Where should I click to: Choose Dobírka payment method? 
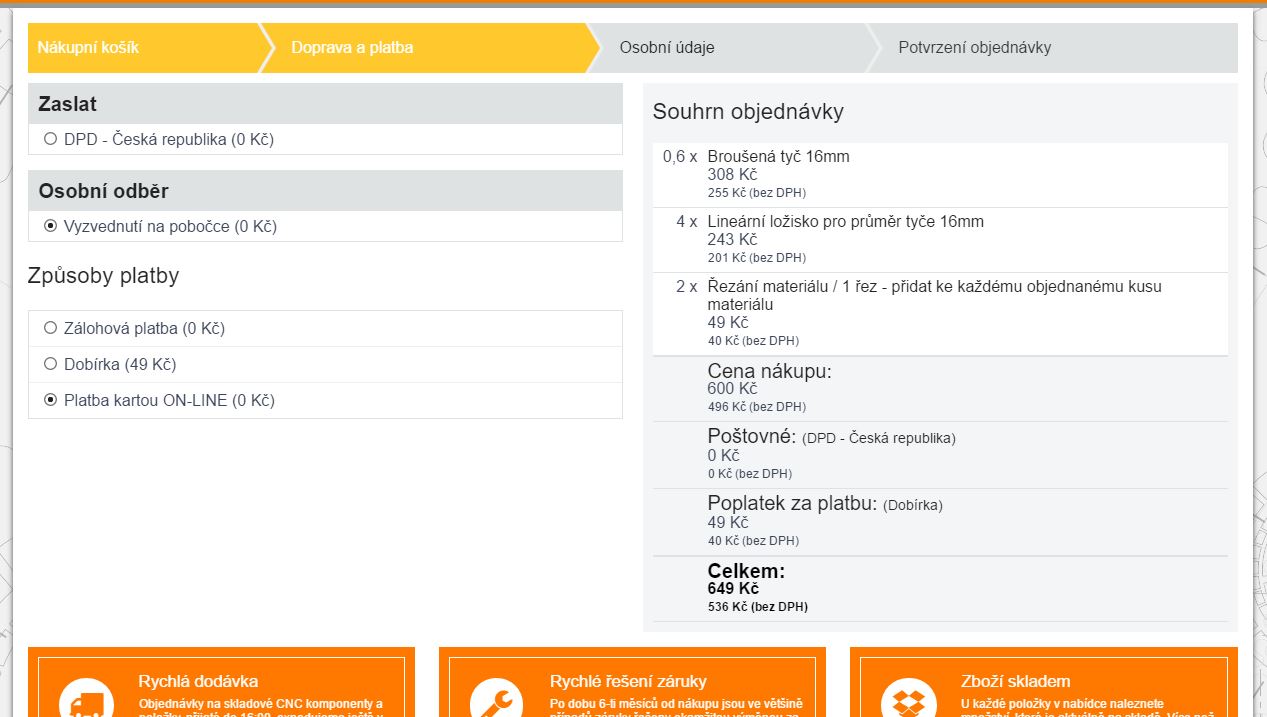click(x=51, y=364)
